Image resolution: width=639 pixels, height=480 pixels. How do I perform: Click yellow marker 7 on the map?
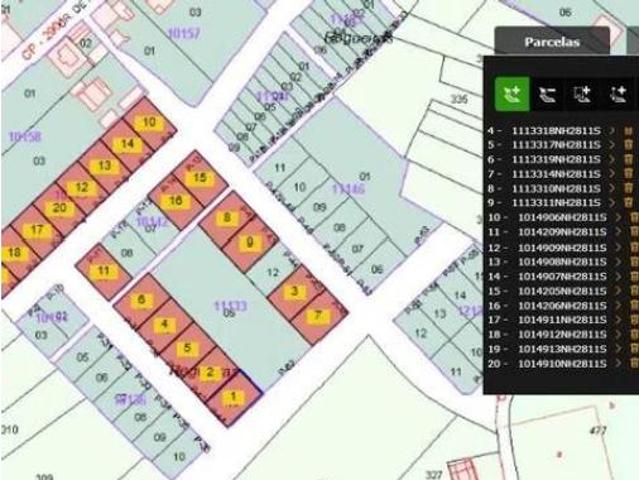point(318,315)
